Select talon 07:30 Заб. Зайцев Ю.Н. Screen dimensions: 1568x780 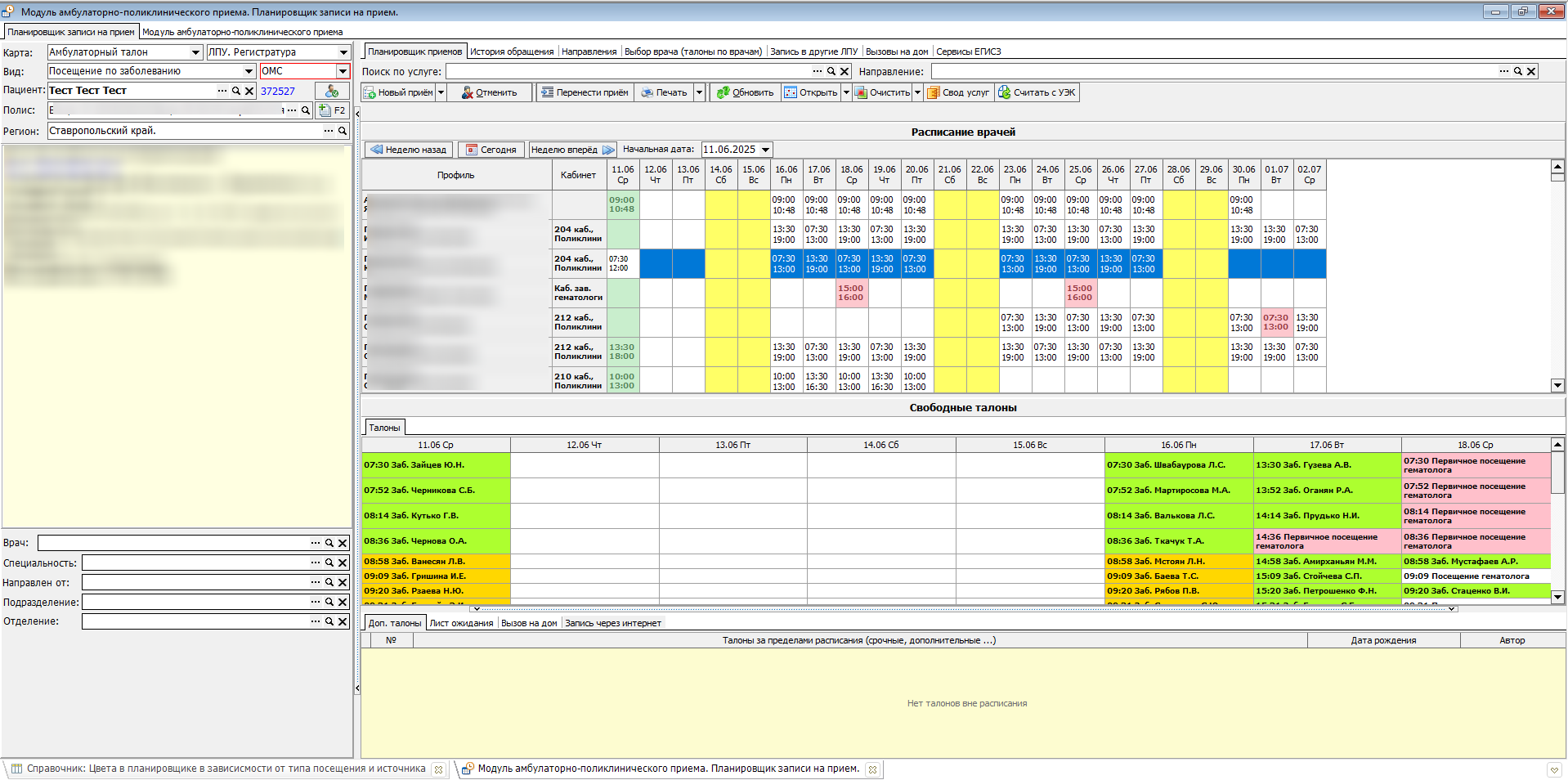436,465
